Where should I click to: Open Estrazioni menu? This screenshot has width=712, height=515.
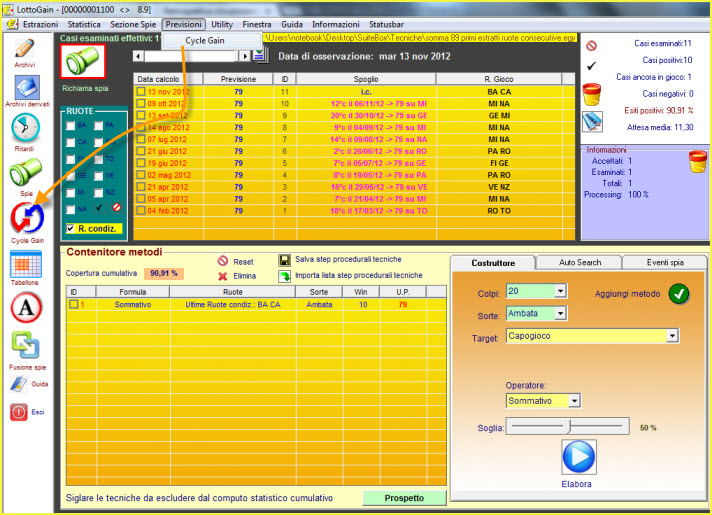coord(40,25)
